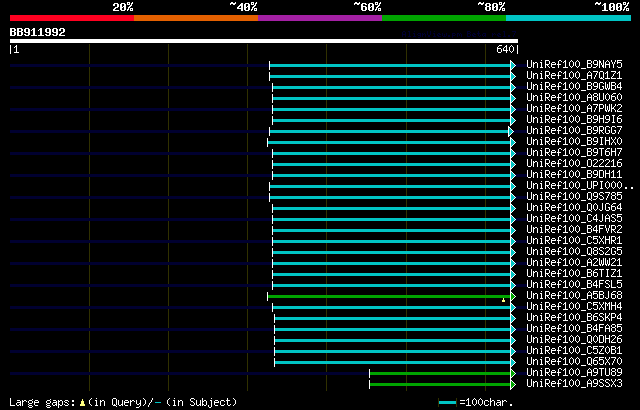Select hit label UniRef100_B9H9I6
Screen dimensions: 640x410
point(574,120)
